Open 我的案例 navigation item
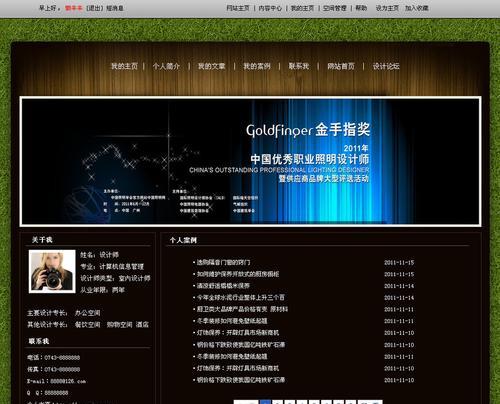 tap(257, 66)
